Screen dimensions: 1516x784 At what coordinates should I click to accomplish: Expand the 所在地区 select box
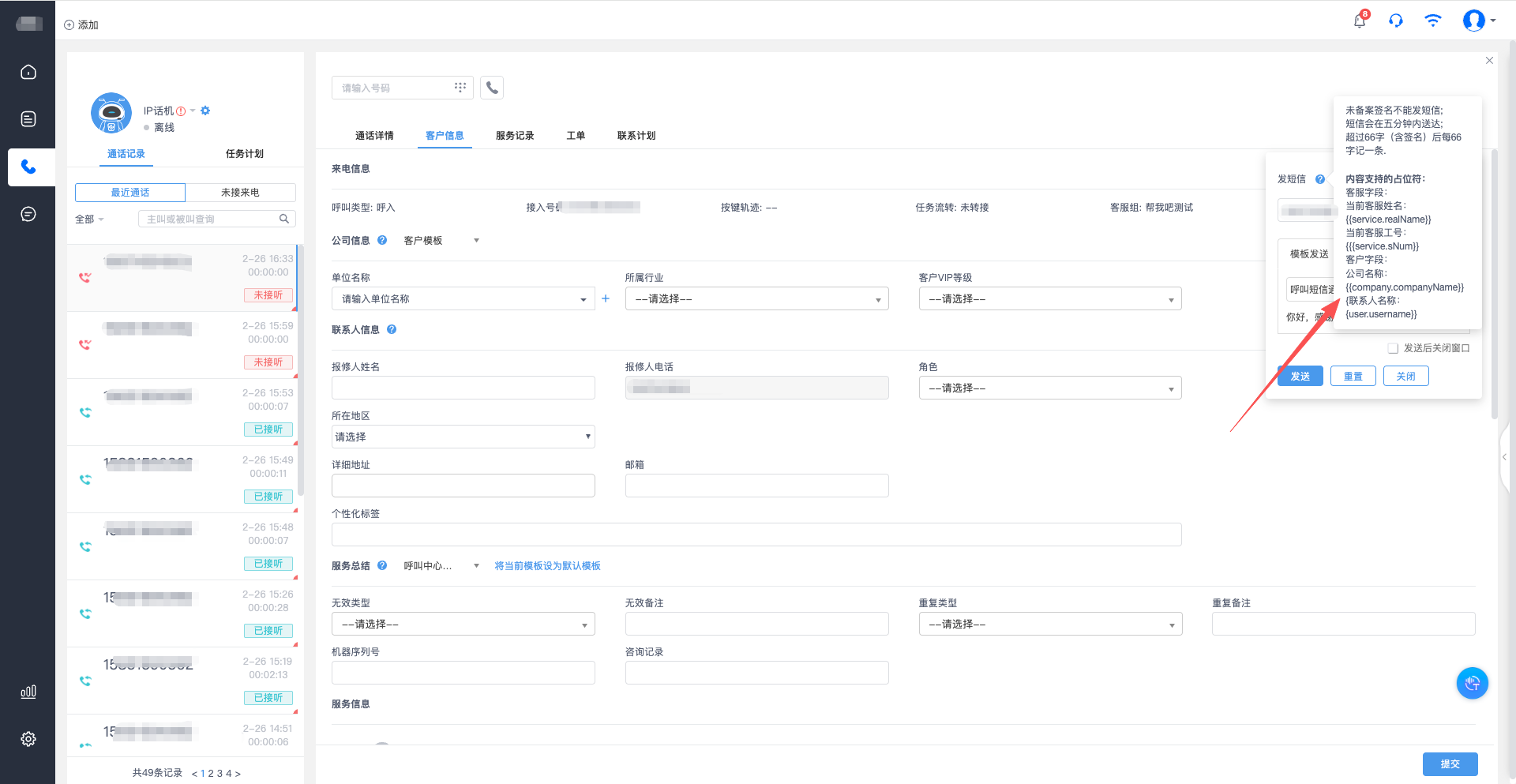pos(463,437)
